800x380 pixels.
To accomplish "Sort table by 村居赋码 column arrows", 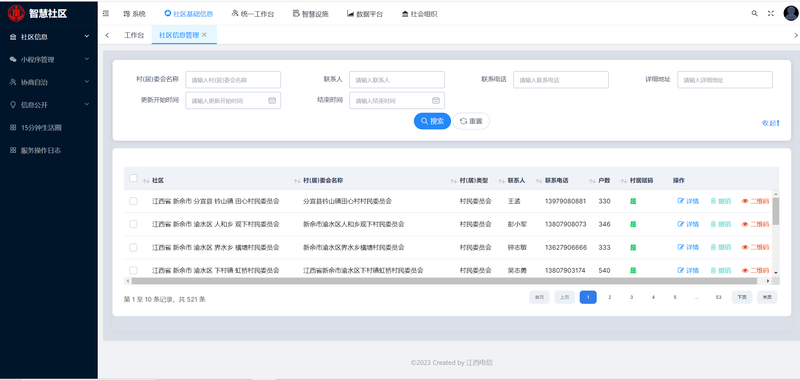I will 624,181.
